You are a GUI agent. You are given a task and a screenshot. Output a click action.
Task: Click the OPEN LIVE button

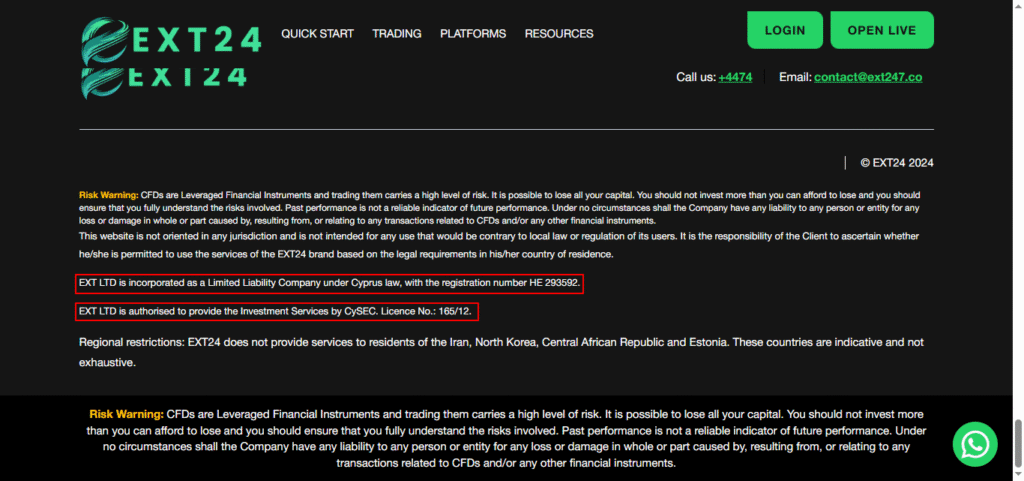click(x=882, y=30)
